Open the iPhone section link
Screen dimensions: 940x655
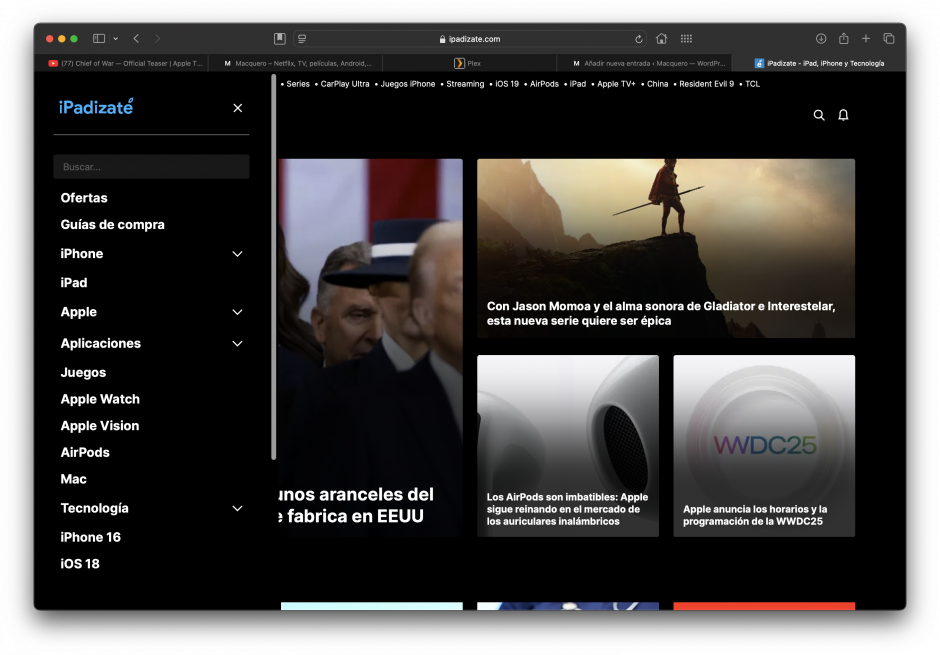[x=82, y=253]
